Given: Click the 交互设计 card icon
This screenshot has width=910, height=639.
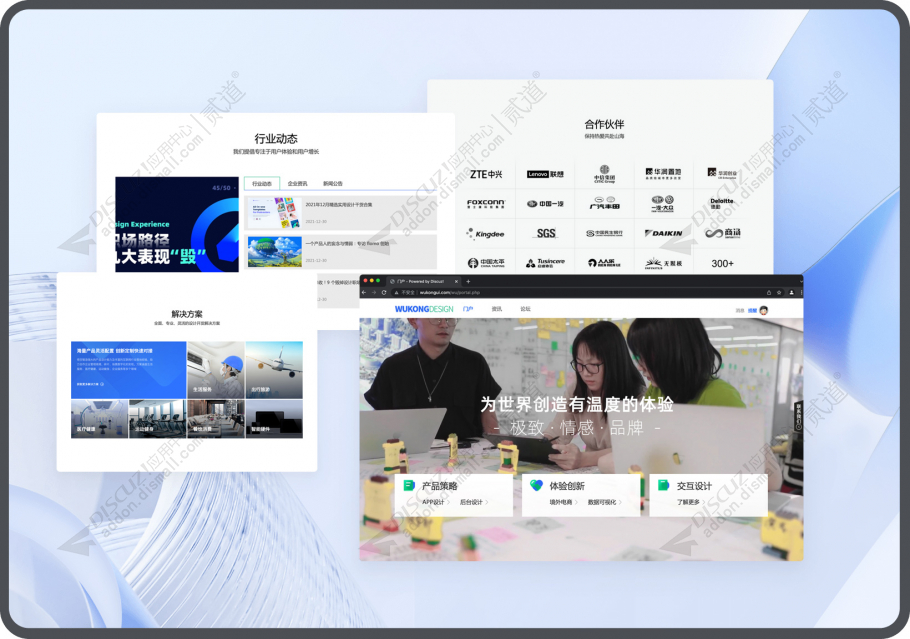Looking at the screenshot, I should (x=663, y=485).
